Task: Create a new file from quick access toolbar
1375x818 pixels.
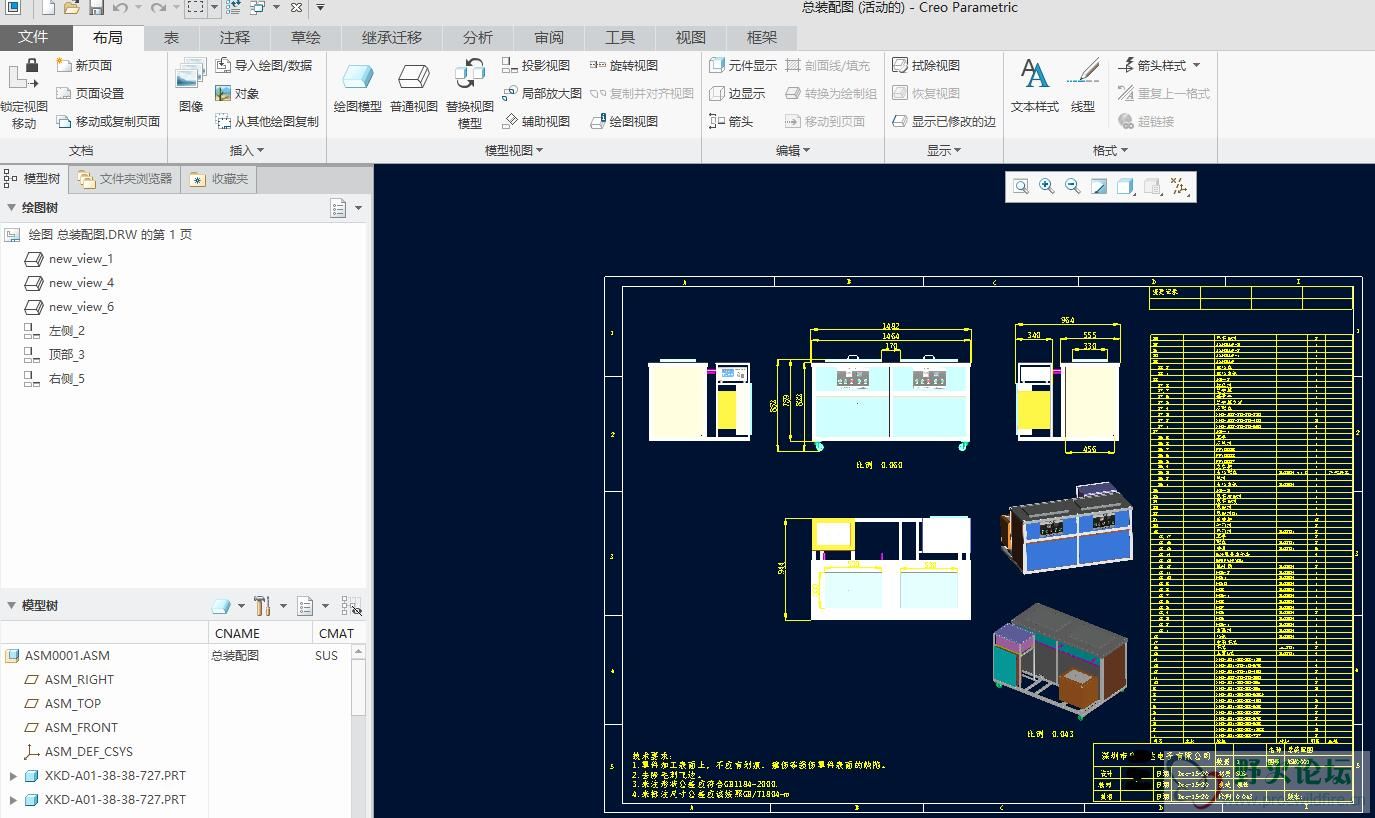Action: [47, 8]
